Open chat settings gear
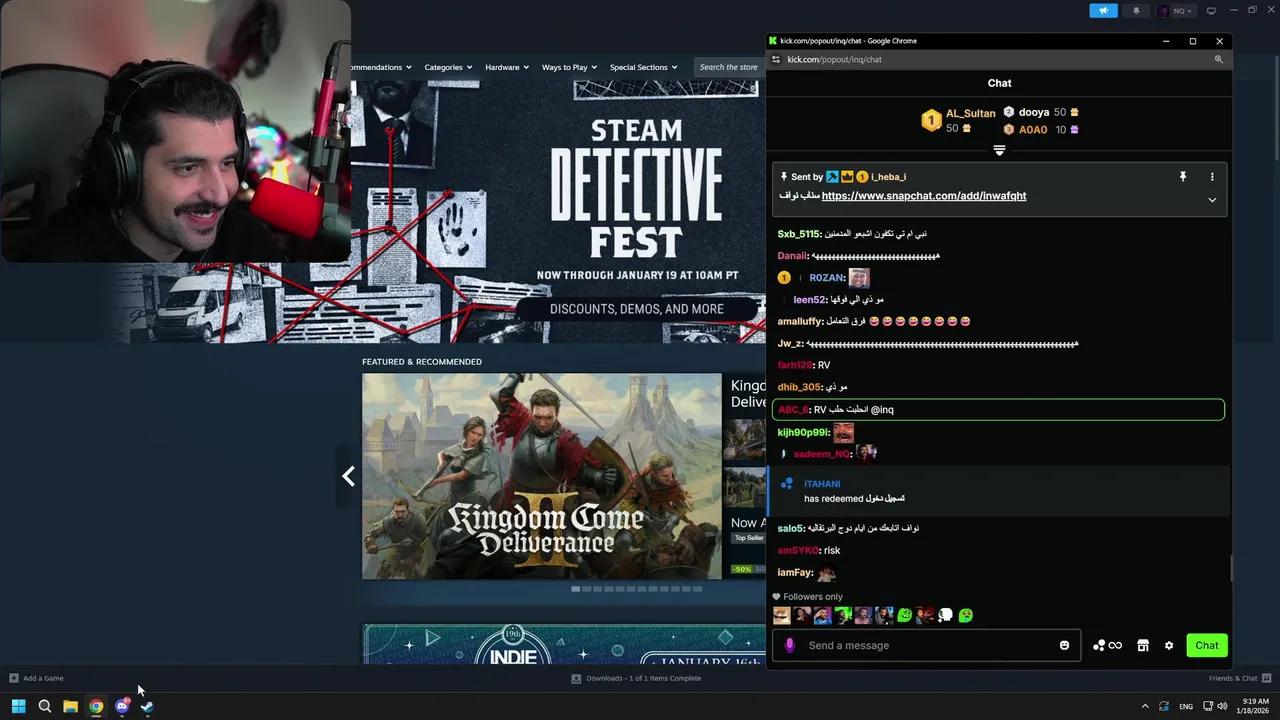 1169,645
